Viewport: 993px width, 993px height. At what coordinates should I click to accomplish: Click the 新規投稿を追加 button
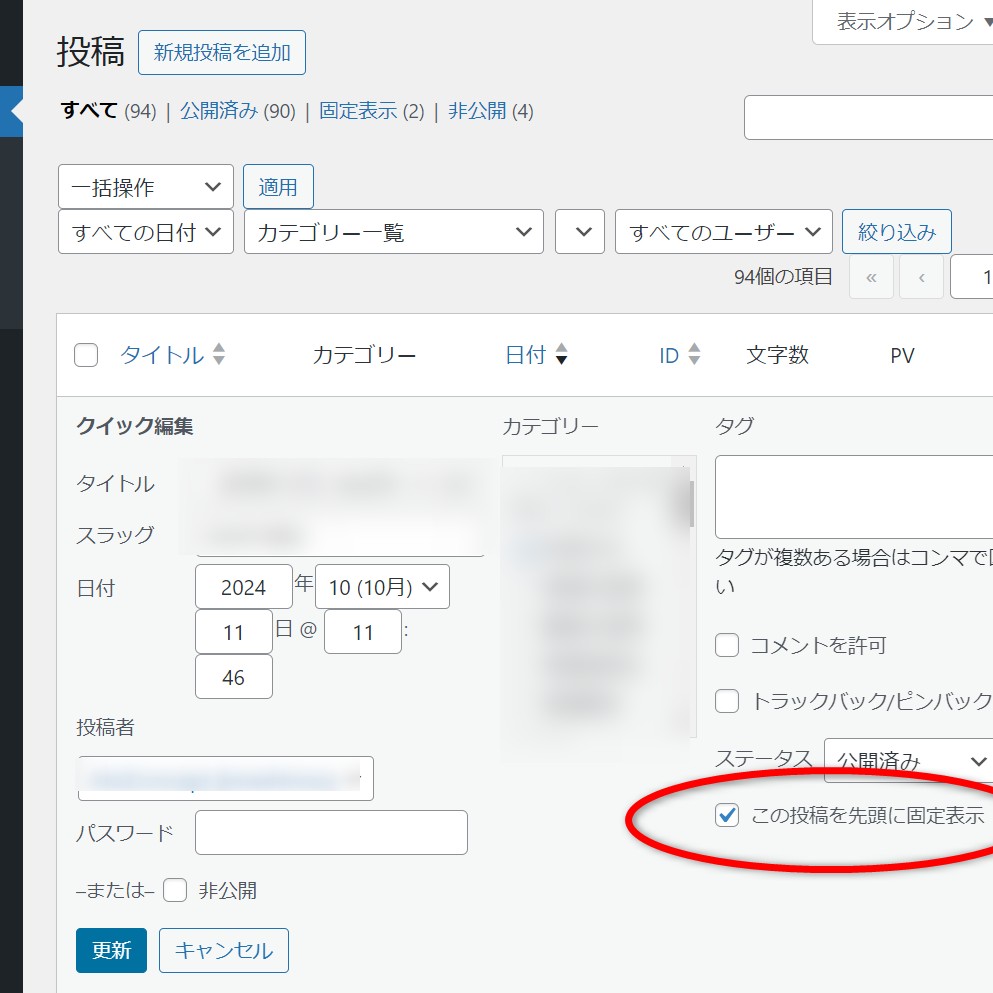(222, 53)
